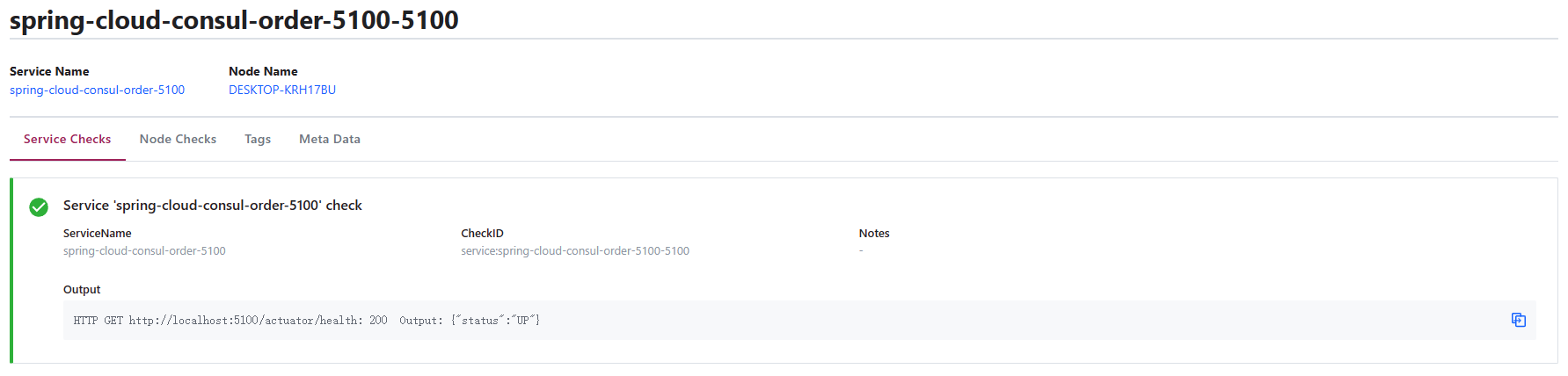Click the gray ServiceName value text
1568x376 pixels.
[x=144, y=251]
